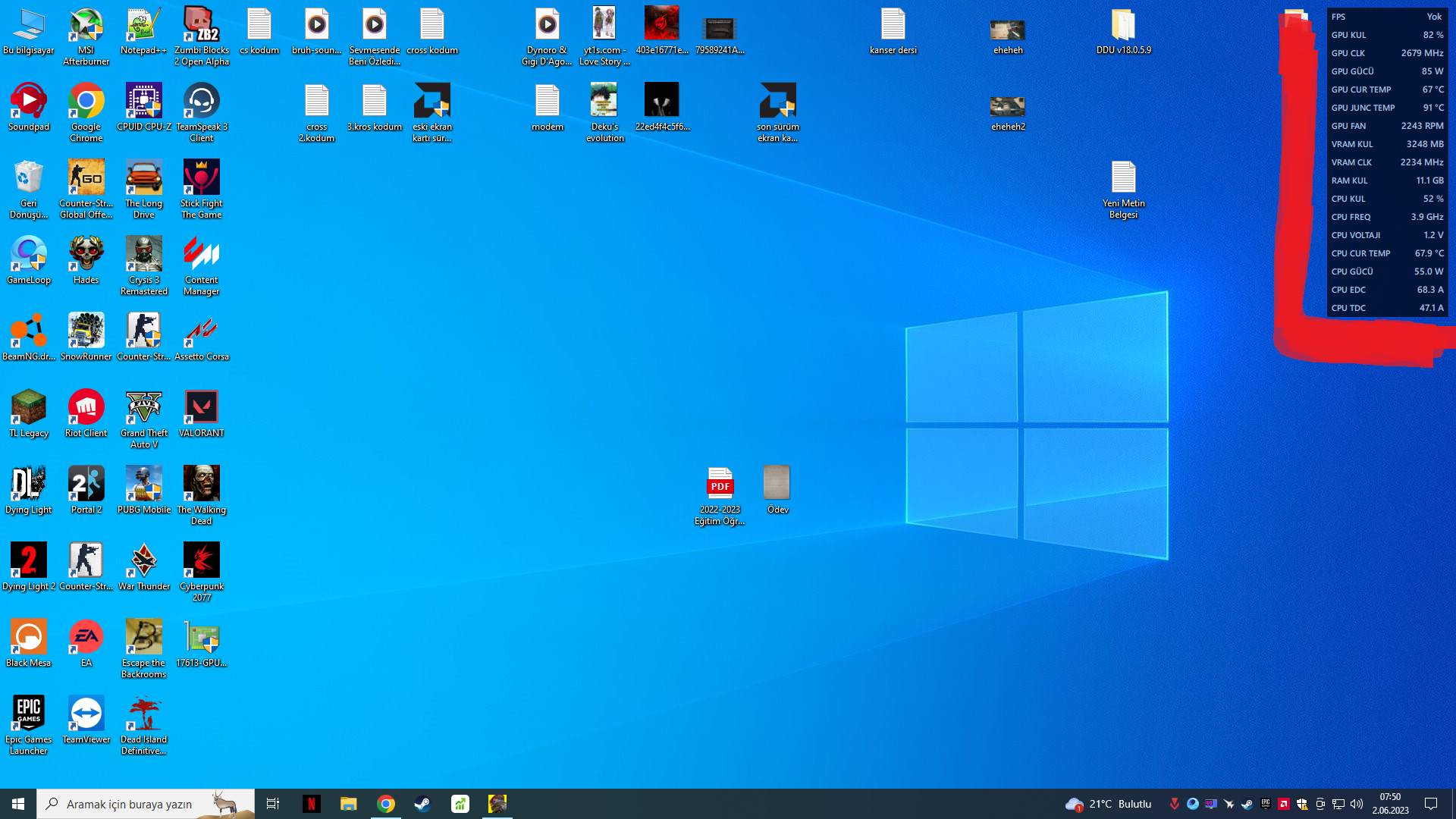1456x819 pixels.
Task: Select PUBG Mobile desktop icon
Action: point(144,490)
